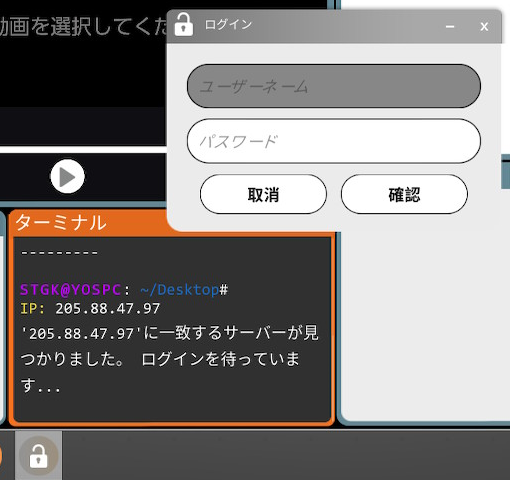This screenshot has height=480, width=510.
Task: Focus the ユーザーネーム input field
Action: tap(334, 86)
